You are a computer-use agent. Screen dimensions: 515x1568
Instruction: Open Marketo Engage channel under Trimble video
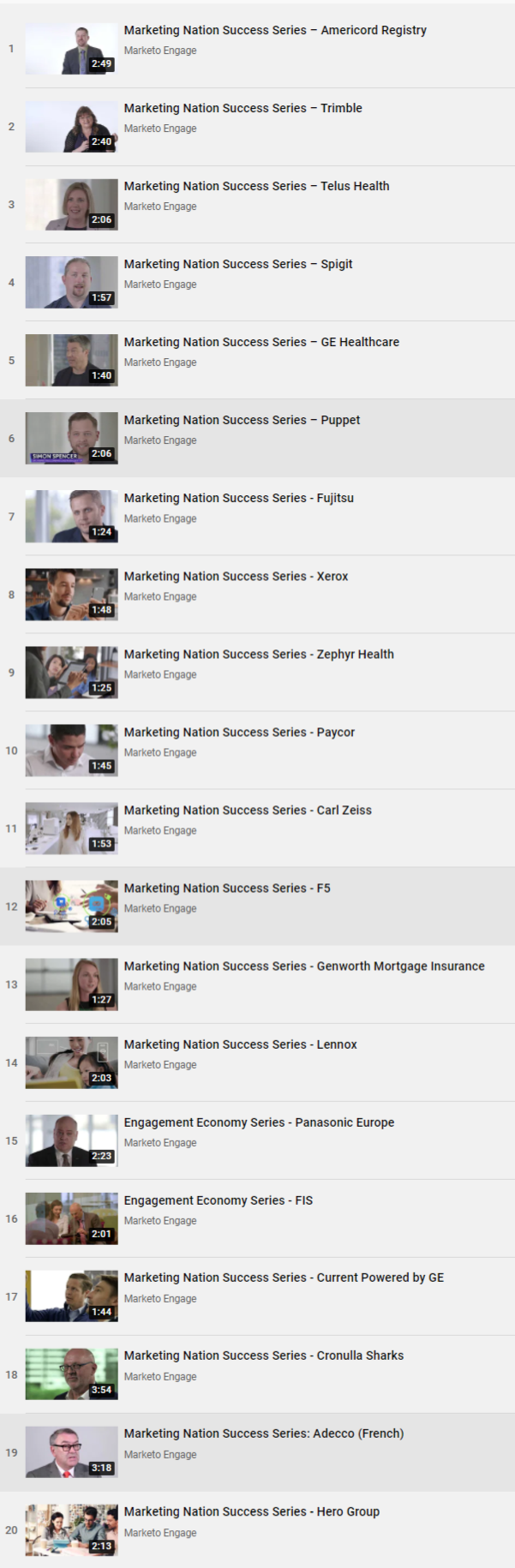click(x=160, y=129)
